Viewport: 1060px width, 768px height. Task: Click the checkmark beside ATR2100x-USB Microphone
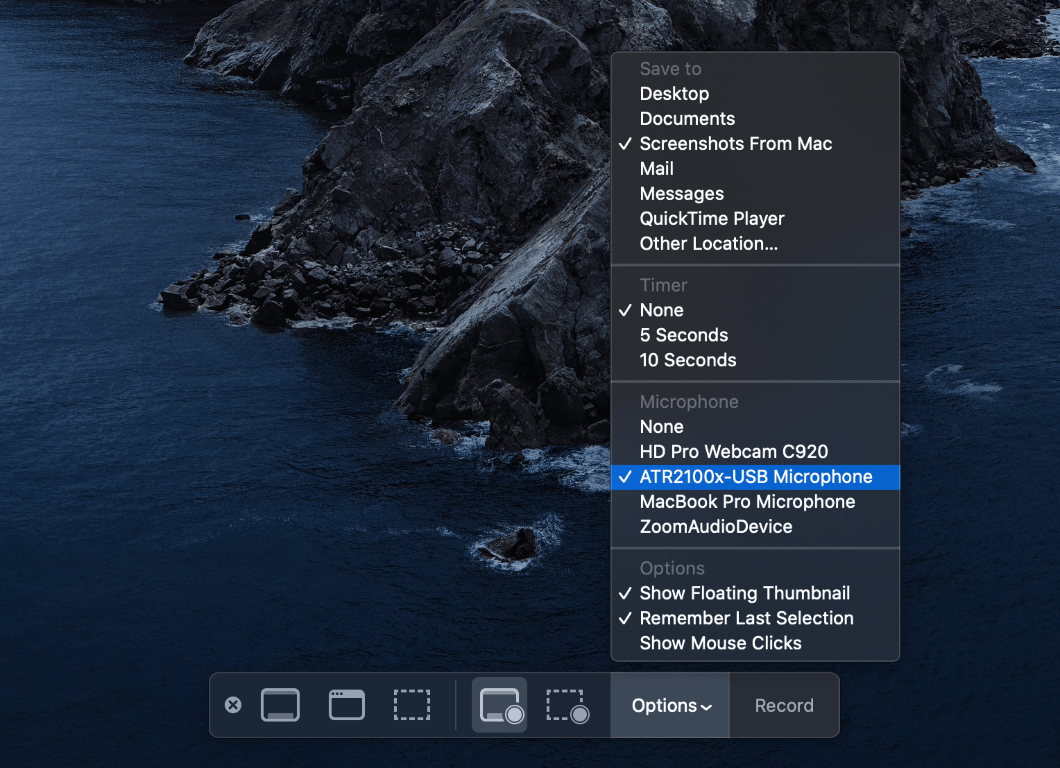coord(625,477)
